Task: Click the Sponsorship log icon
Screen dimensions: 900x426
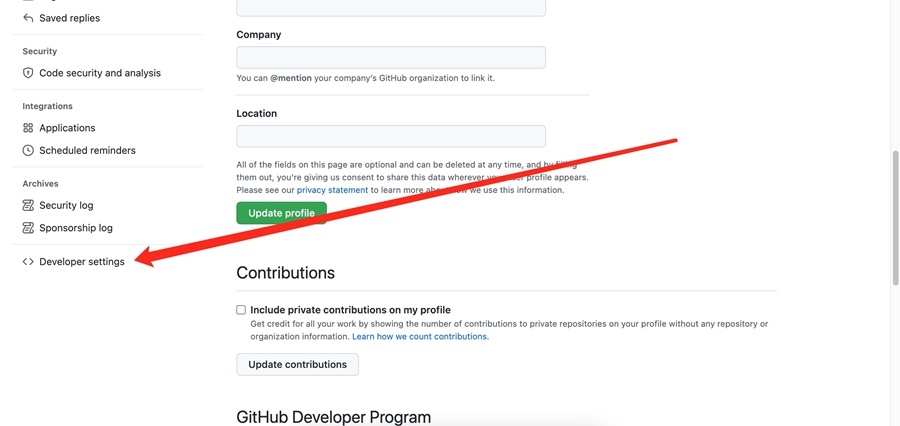Action: coord(28,228)
